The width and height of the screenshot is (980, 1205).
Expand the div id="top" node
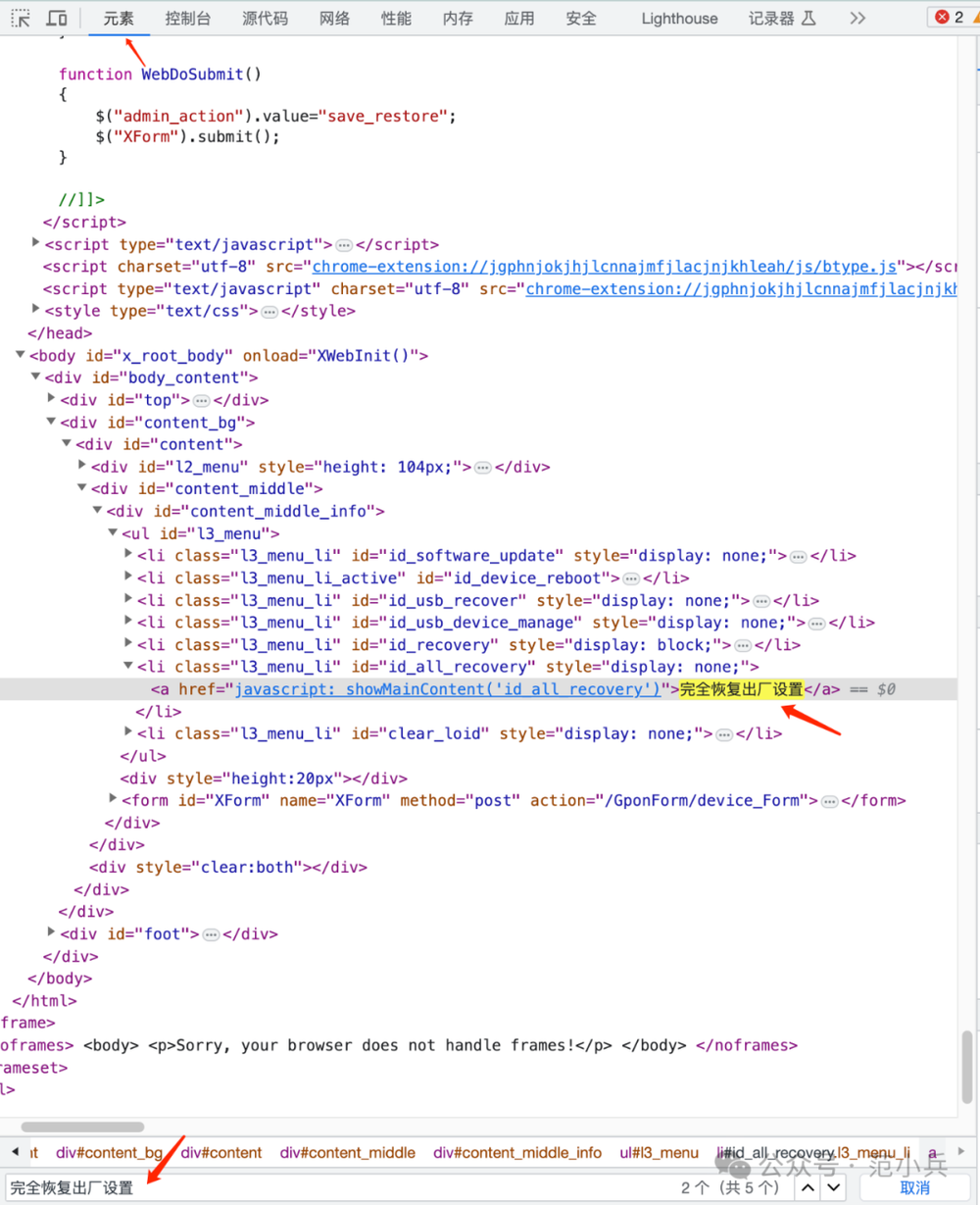click(x=52, y=399)
